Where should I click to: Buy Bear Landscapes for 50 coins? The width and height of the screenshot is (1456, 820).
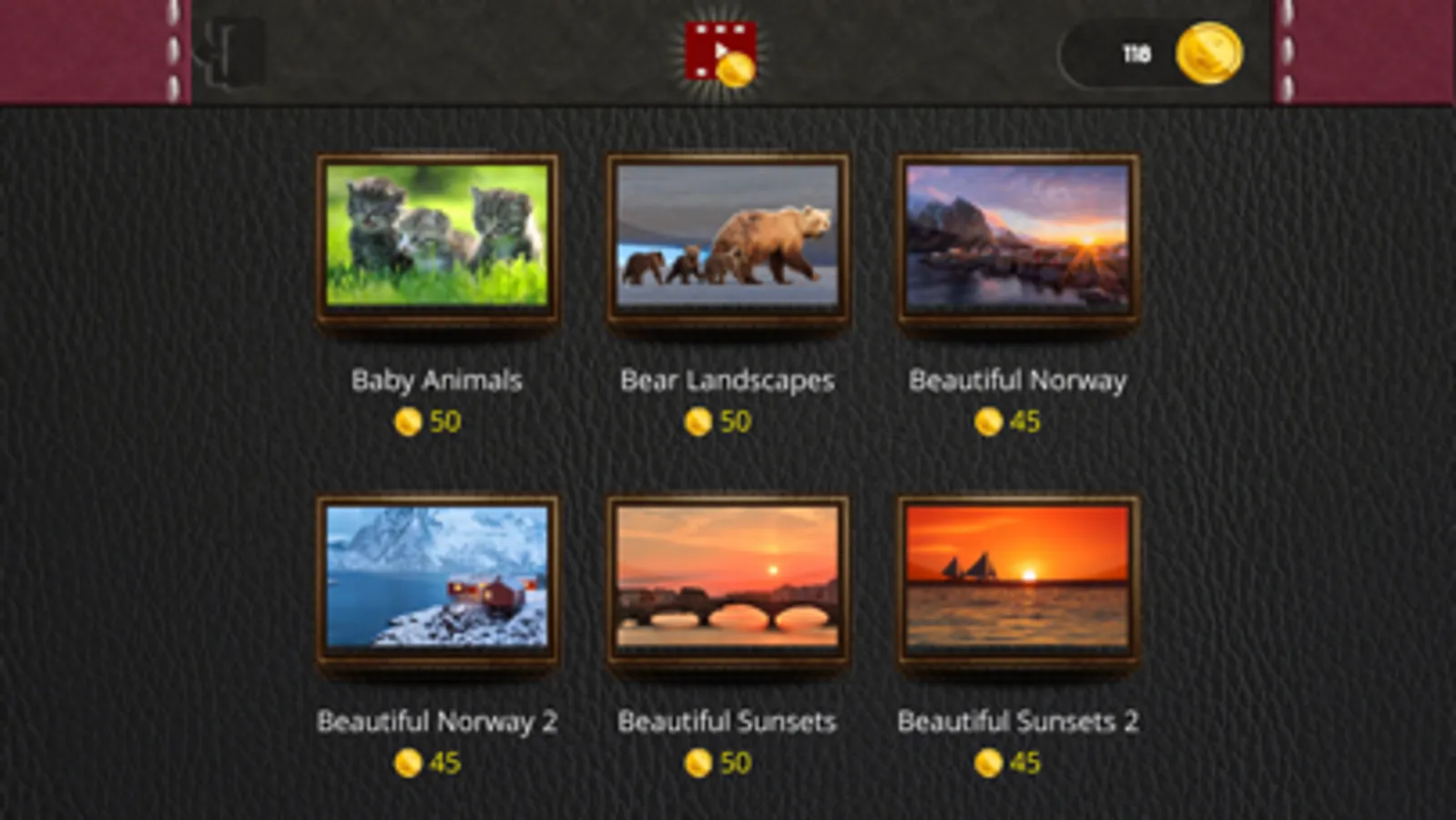click(718, 422)
